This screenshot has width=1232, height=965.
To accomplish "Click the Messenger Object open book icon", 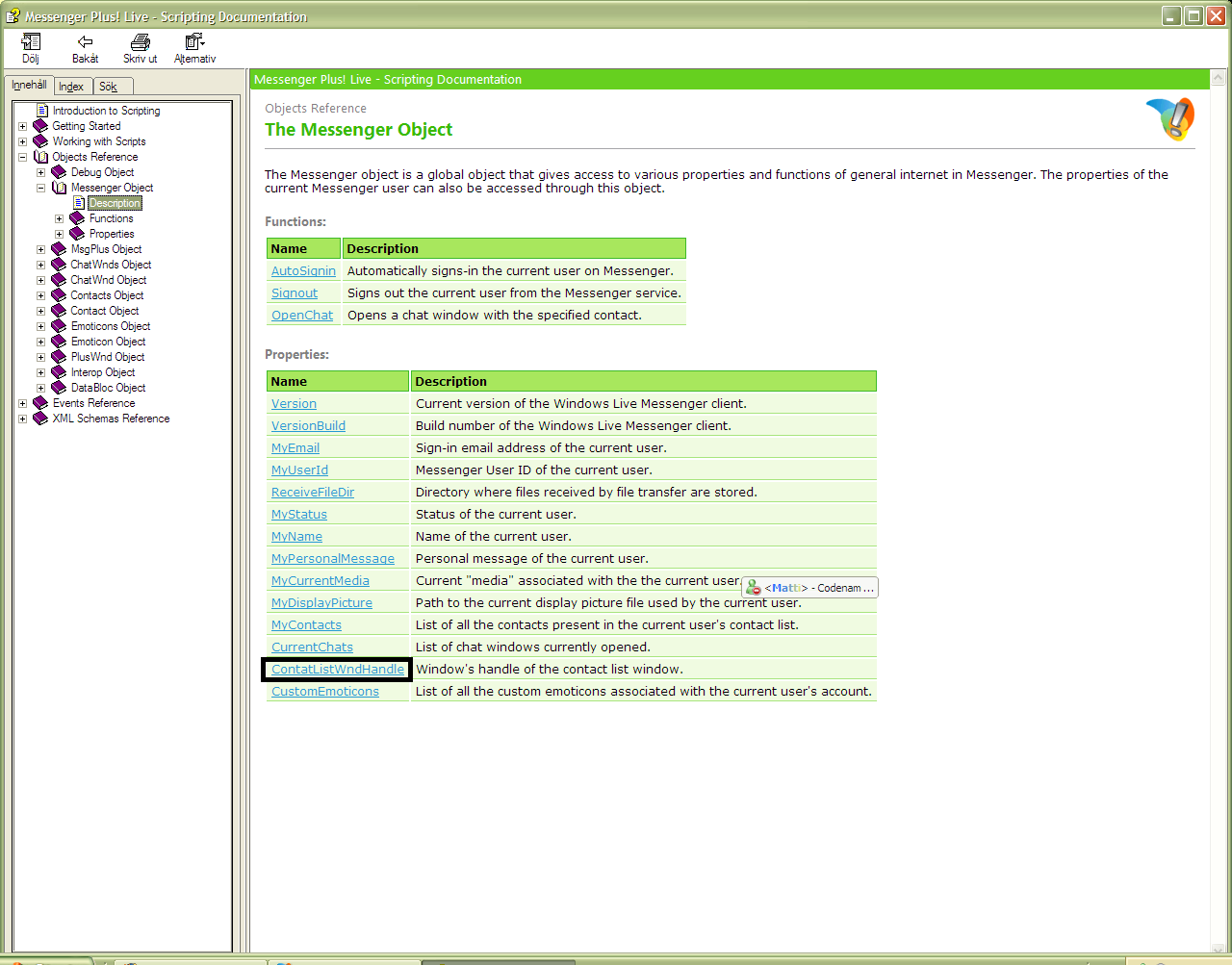I will (x=59, y=188).
